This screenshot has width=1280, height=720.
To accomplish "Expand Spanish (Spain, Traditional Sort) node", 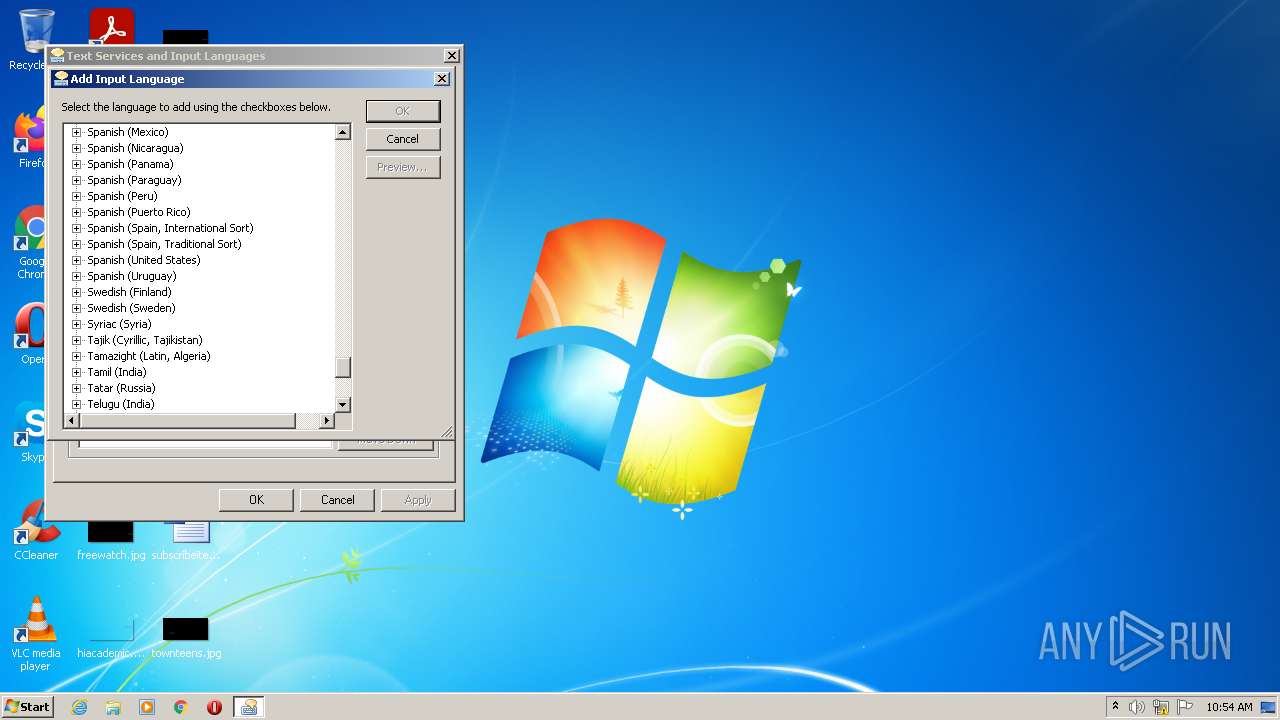I will [x=76, y=244].
